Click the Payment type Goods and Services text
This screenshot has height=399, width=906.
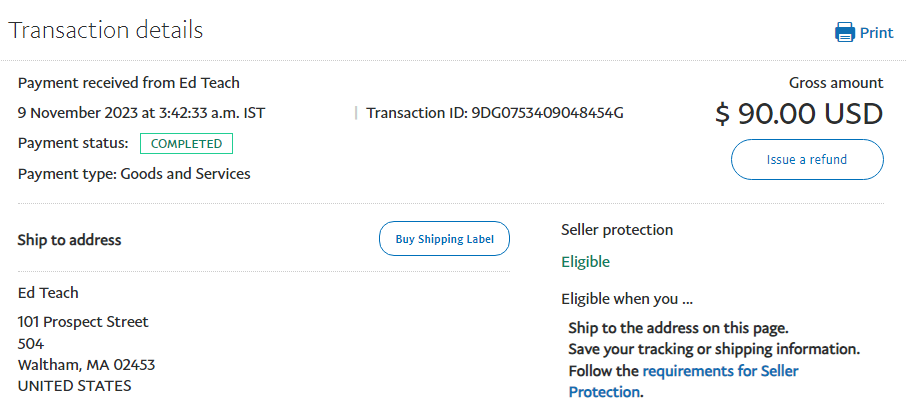click(x=134, y=174)
